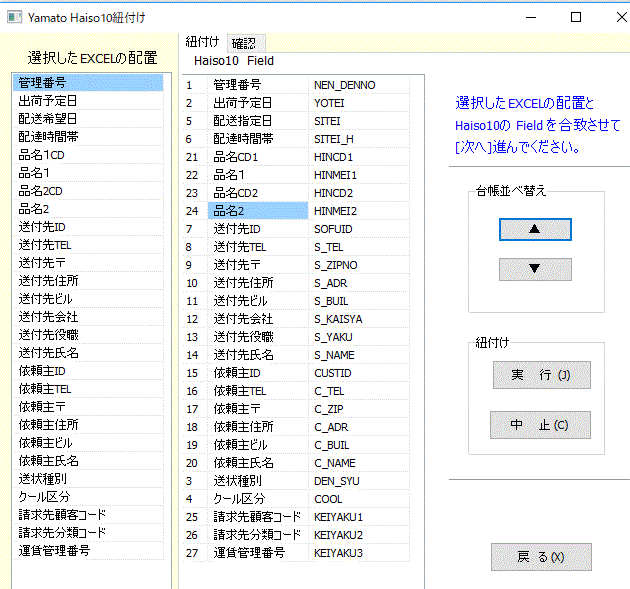Select 品名CD2 in the Haiso10 field table
This screenshot has height=589, width=630.
pos(258,193)
